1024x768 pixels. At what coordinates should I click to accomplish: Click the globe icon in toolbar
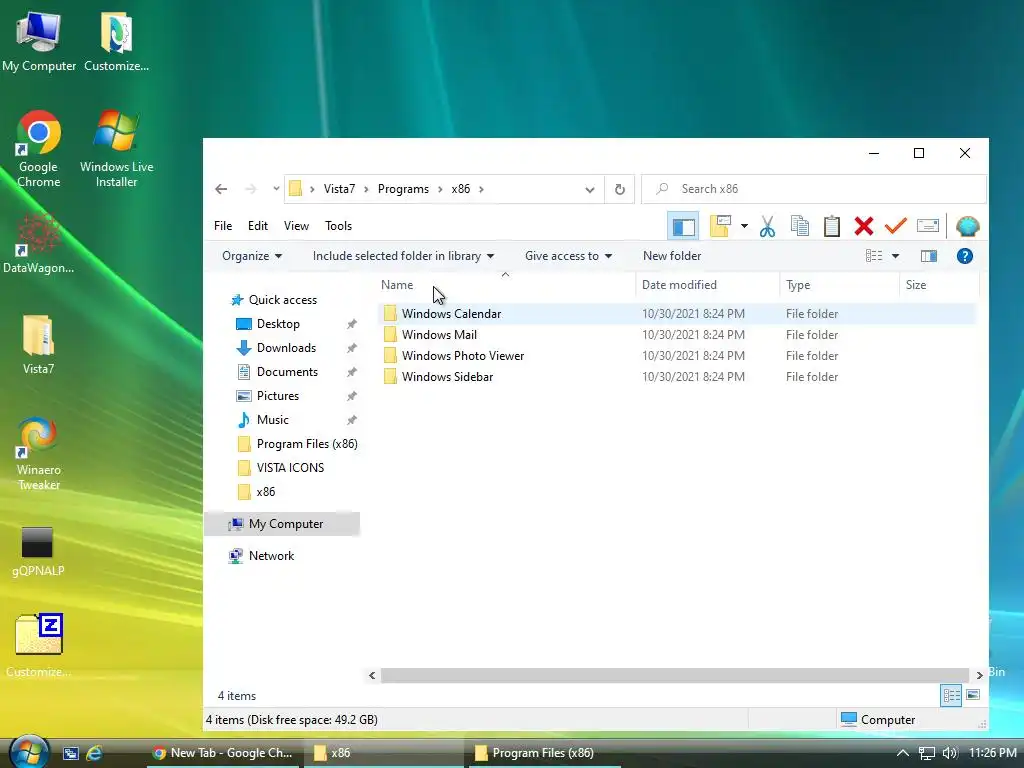click(x=967, y=226)
